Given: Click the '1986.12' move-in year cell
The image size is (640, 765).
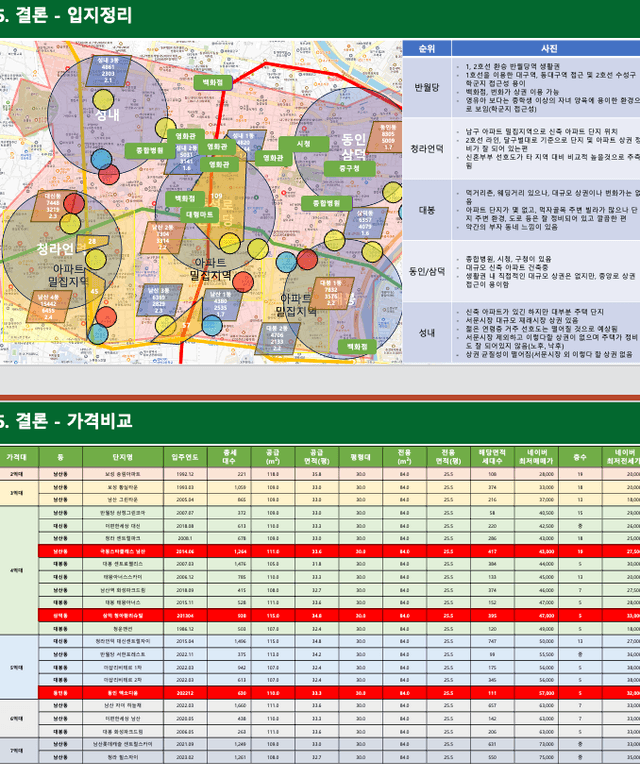Looking at the screenshot, I should (x=185, y=629).
